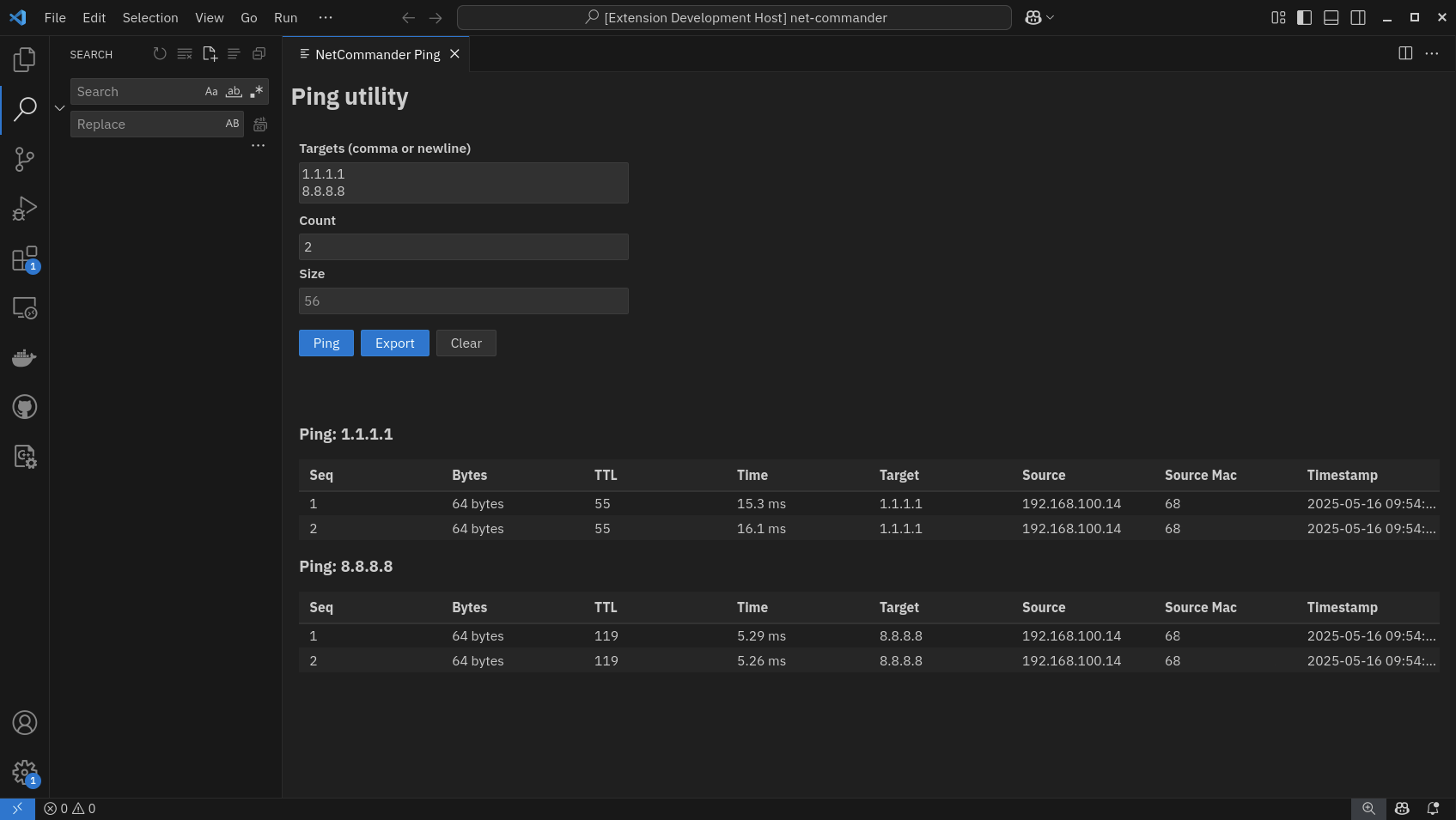Toggle match case in the search field
Screen dimensions: 1456x820
pos(211,91)
